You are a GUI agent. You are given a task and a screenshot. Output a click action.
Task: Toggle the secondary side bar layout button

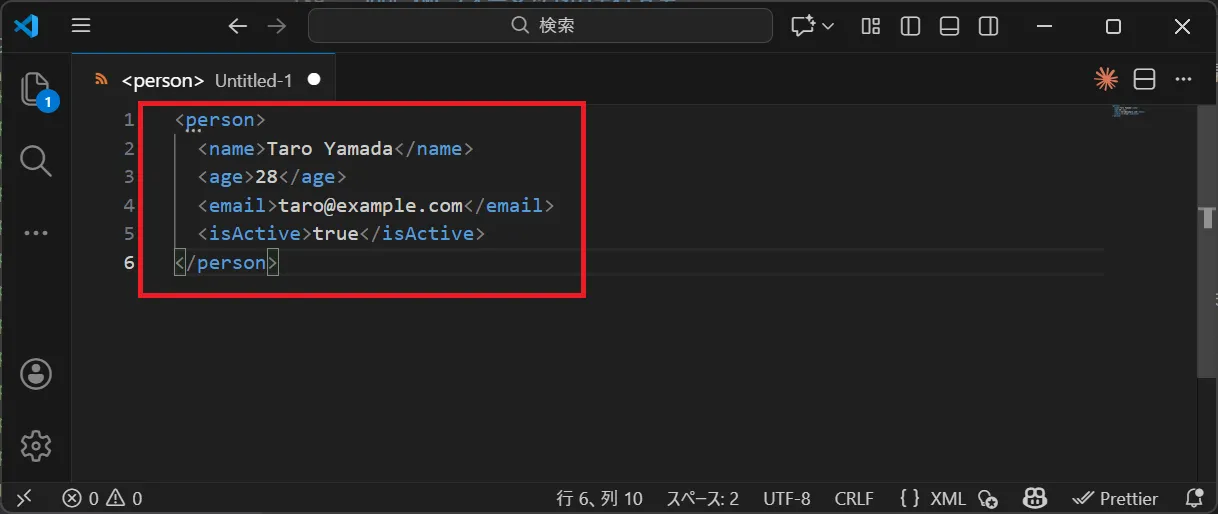coord(988,27)
